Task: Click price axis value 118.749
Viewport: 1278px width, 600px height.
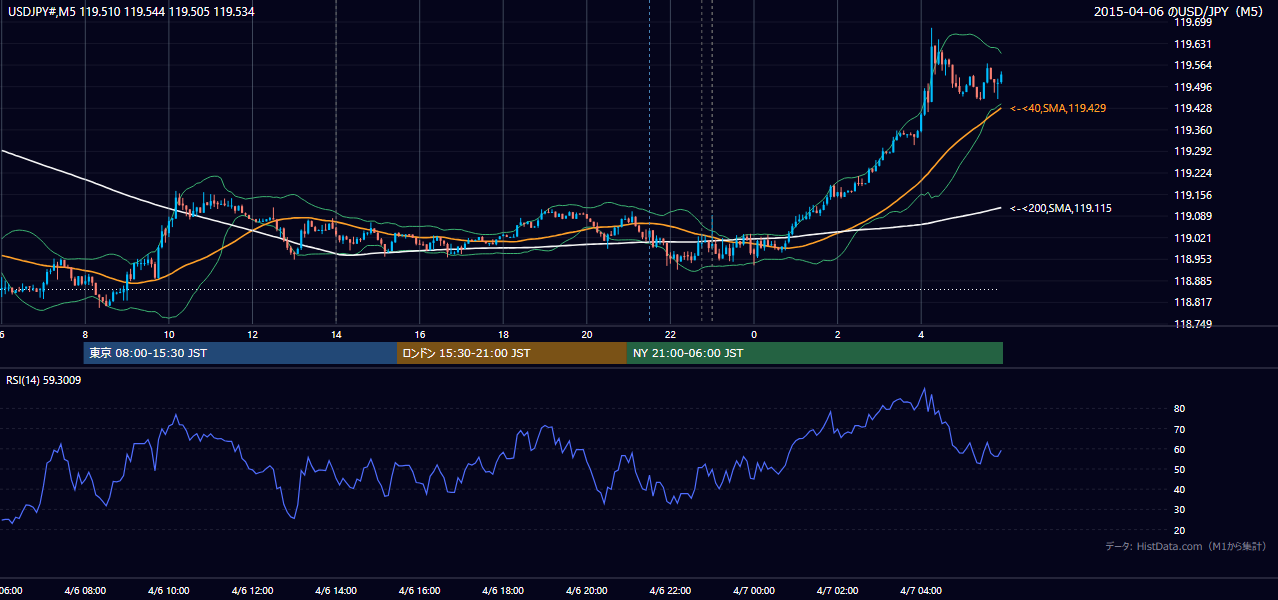Action: click(1192, 325)
